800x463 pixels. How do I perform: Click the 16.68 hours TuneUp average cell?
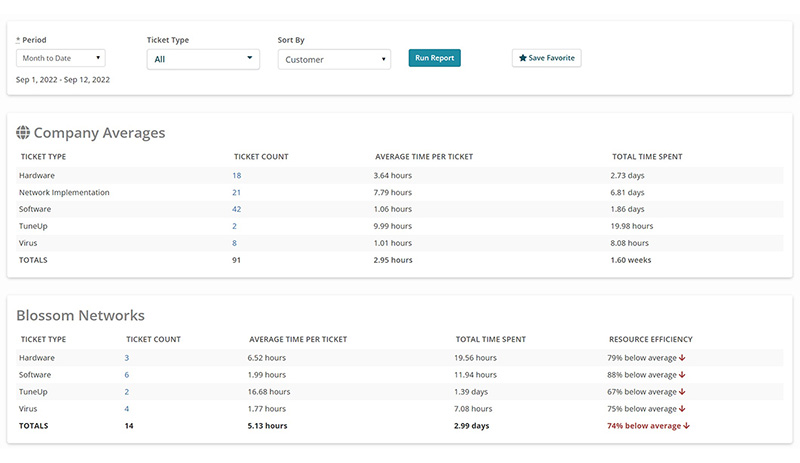[269, 392]
